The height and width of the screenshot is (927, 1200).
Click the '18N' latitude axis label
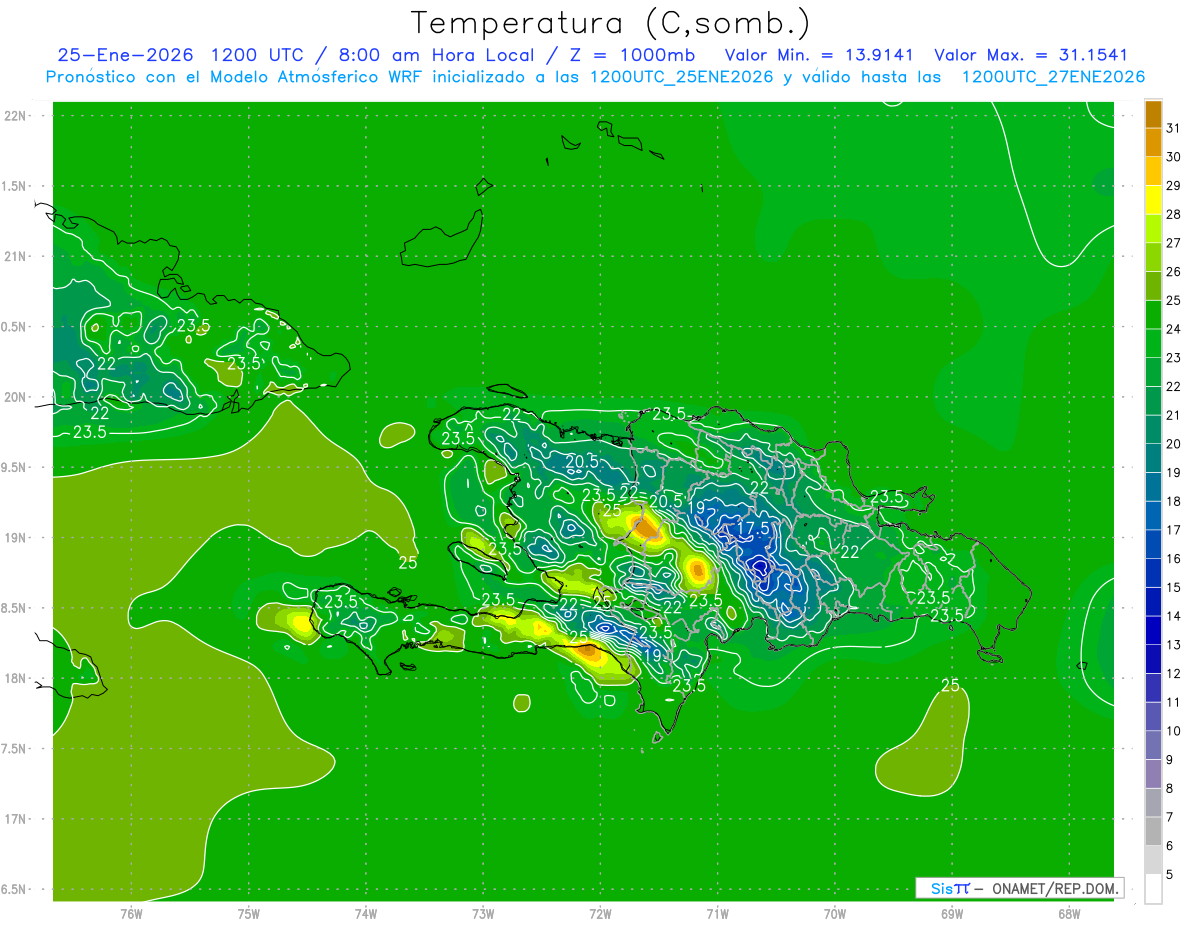[x=17, y=679]
